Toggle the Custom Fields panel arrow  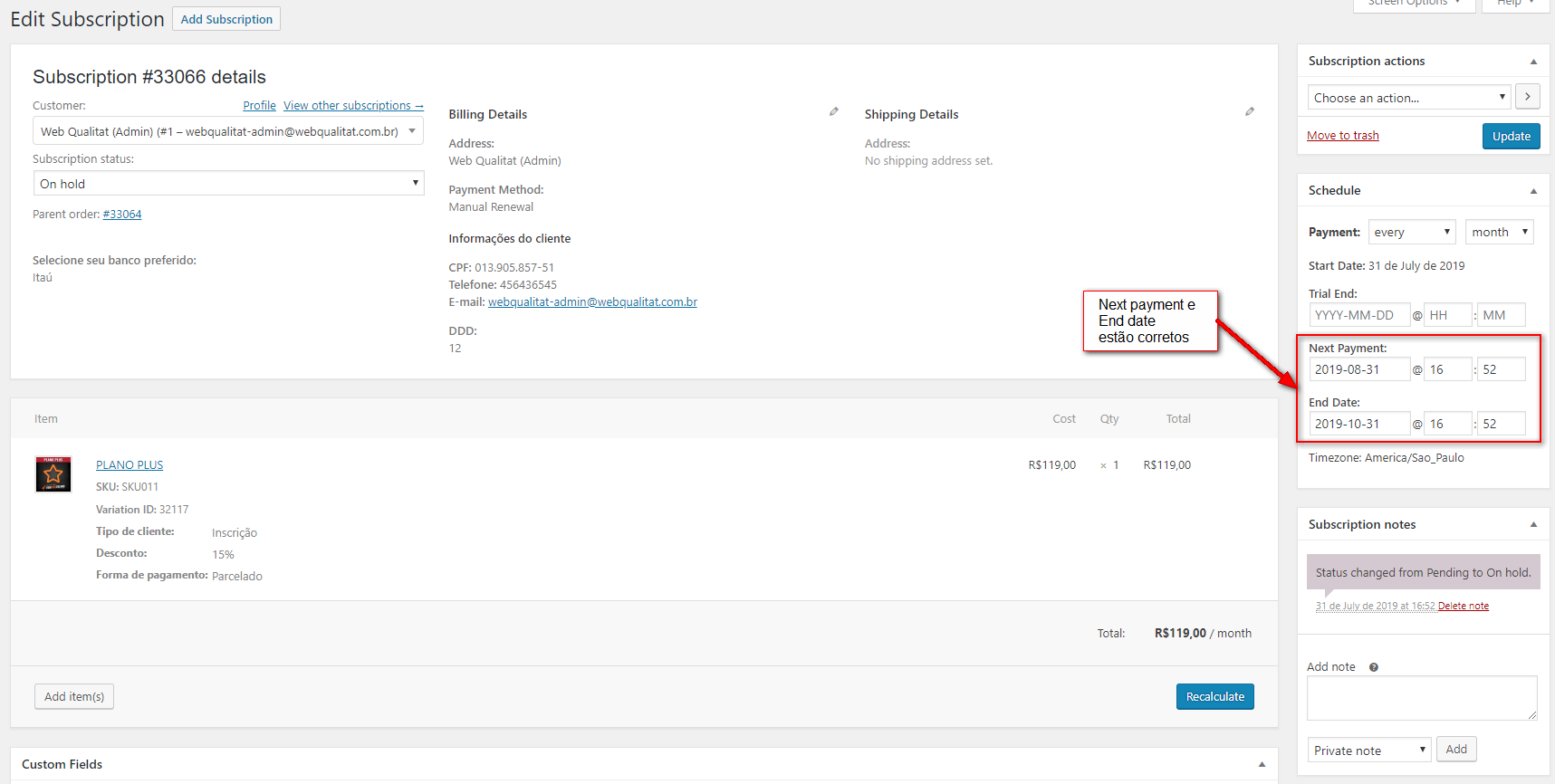(1262, 765)
